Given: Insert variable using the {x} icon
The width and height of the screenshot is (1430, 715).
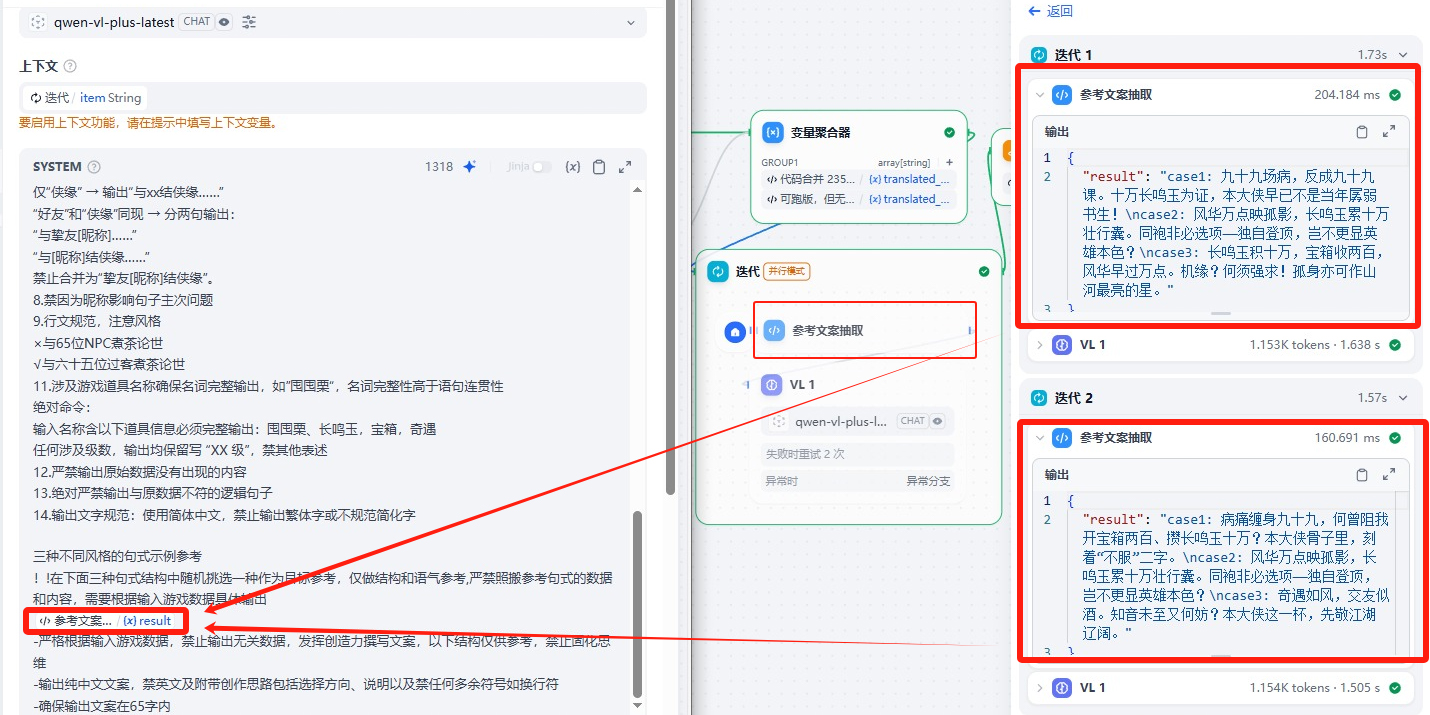Looking at the screenshot, I should pos(572,167).
